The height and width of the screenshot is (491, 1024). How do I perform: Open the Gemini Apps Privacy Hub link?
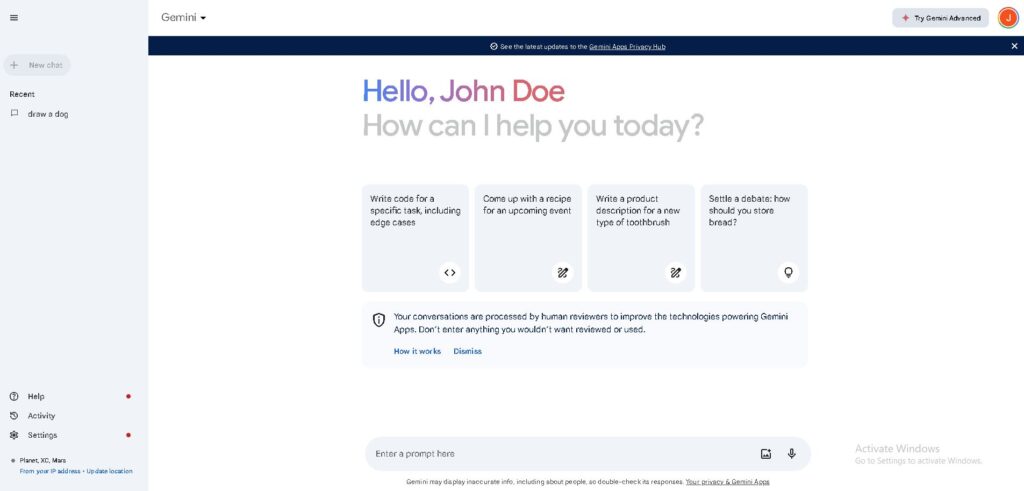click(x=627, y=46)
